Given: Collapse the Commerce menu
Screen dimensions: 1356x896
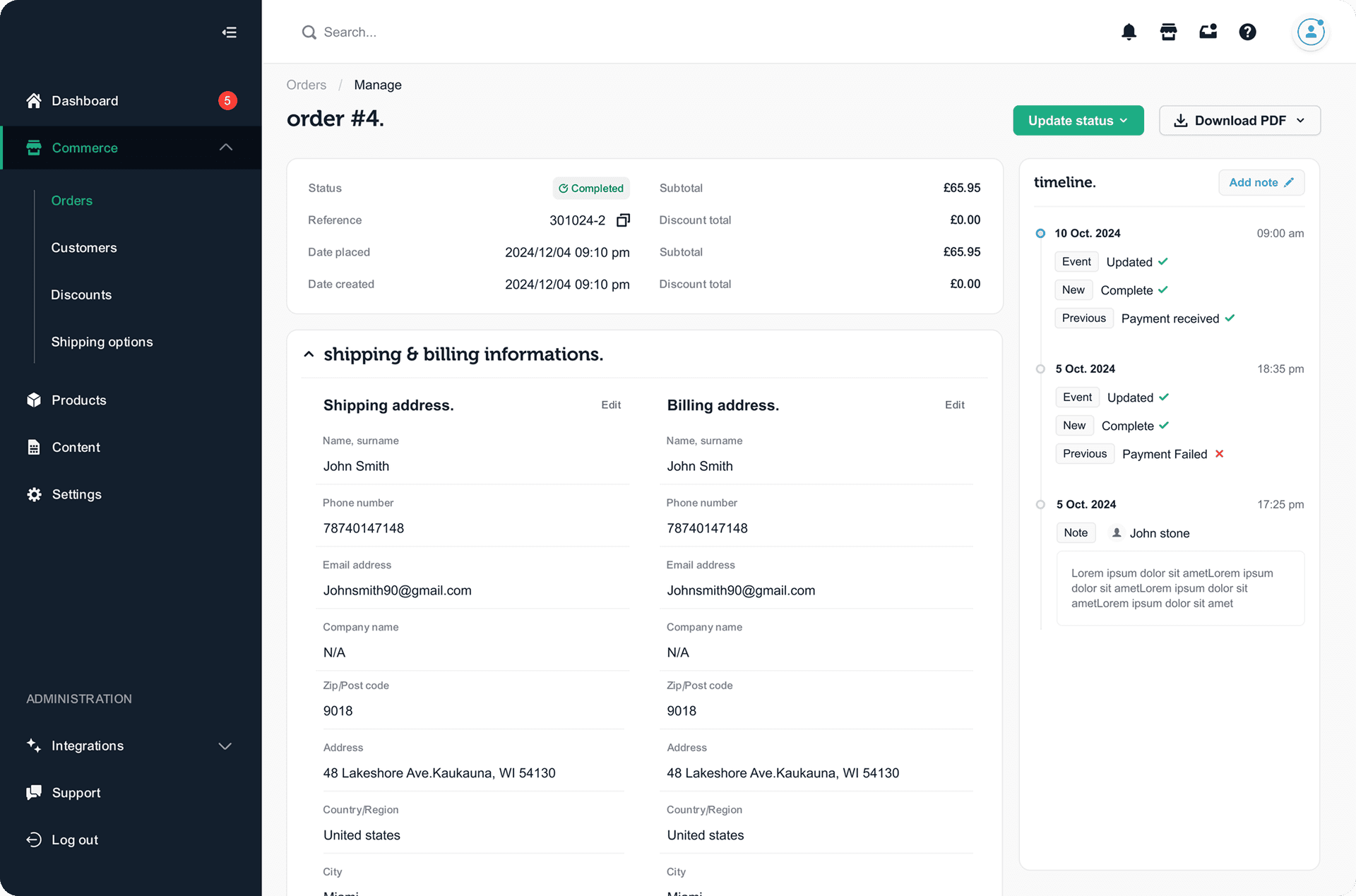Looking at the screenshot, I should [x=225, y=147].
